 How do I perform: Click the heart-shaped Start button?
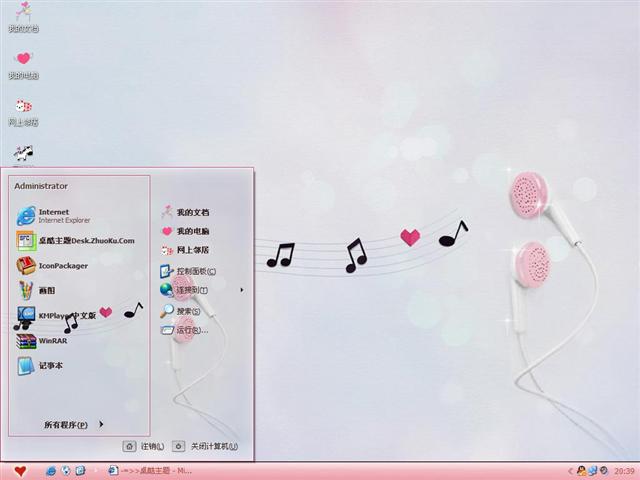(20, 471)
